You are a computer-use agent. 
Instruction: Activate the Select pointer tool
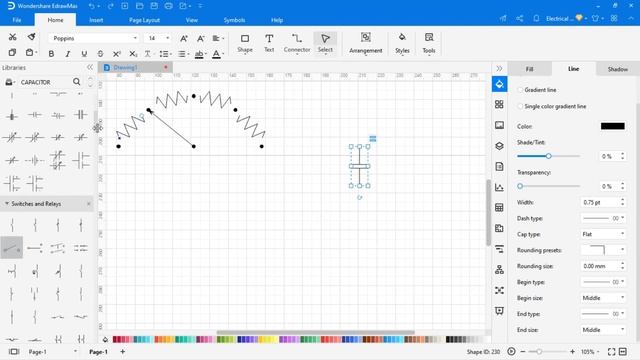pyautogui.click(x=325, y=43)
